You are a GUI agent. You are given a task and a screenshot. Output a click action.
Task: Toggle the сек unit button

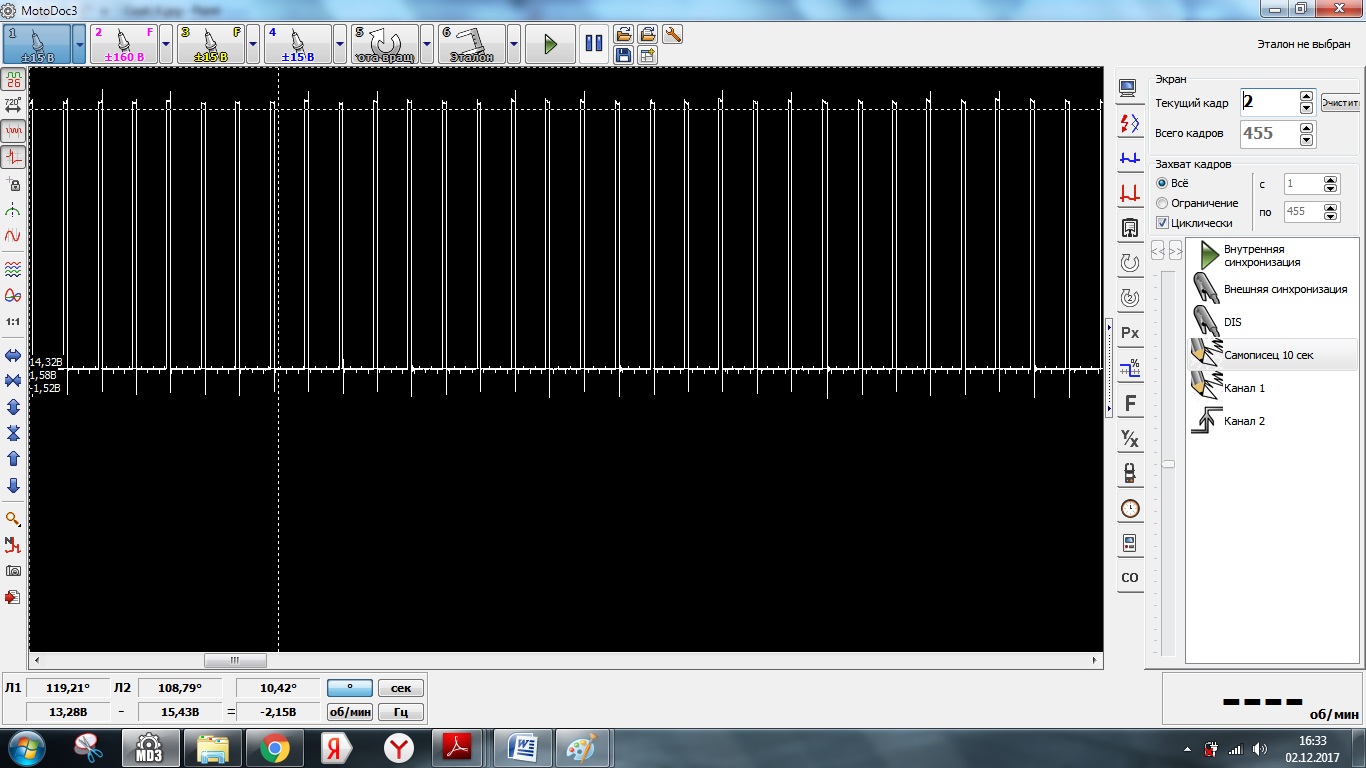(401, 688)
